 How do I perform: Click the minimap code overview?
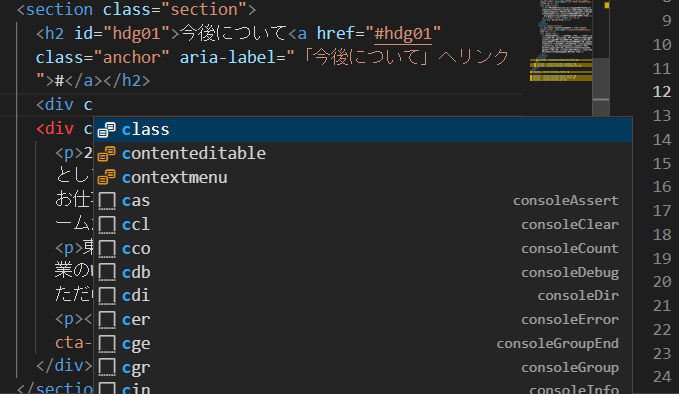click(x=561, y=41)
